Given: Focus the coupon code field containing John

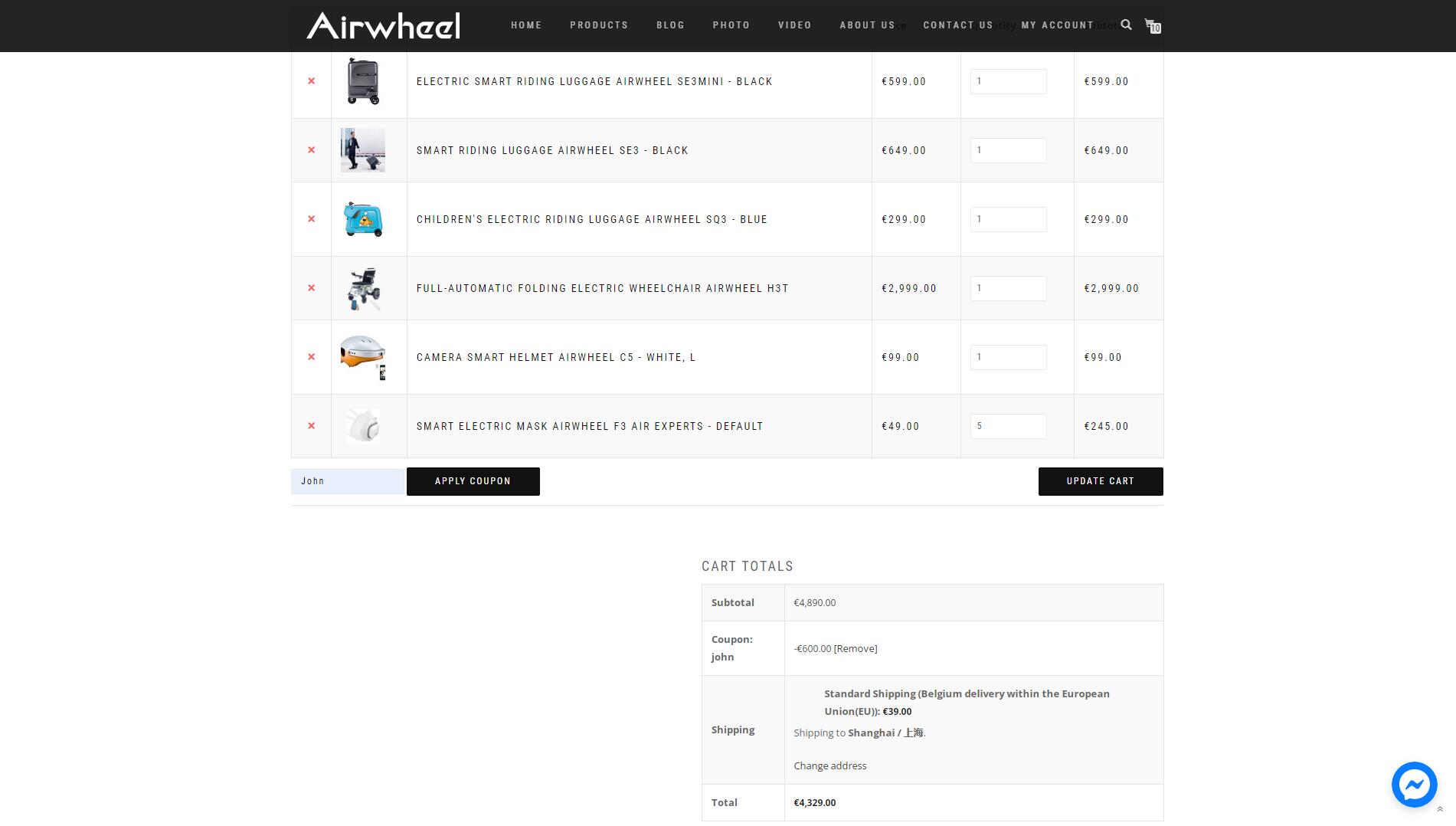Looking at the screenshot, I should click(x=348, y=481).
